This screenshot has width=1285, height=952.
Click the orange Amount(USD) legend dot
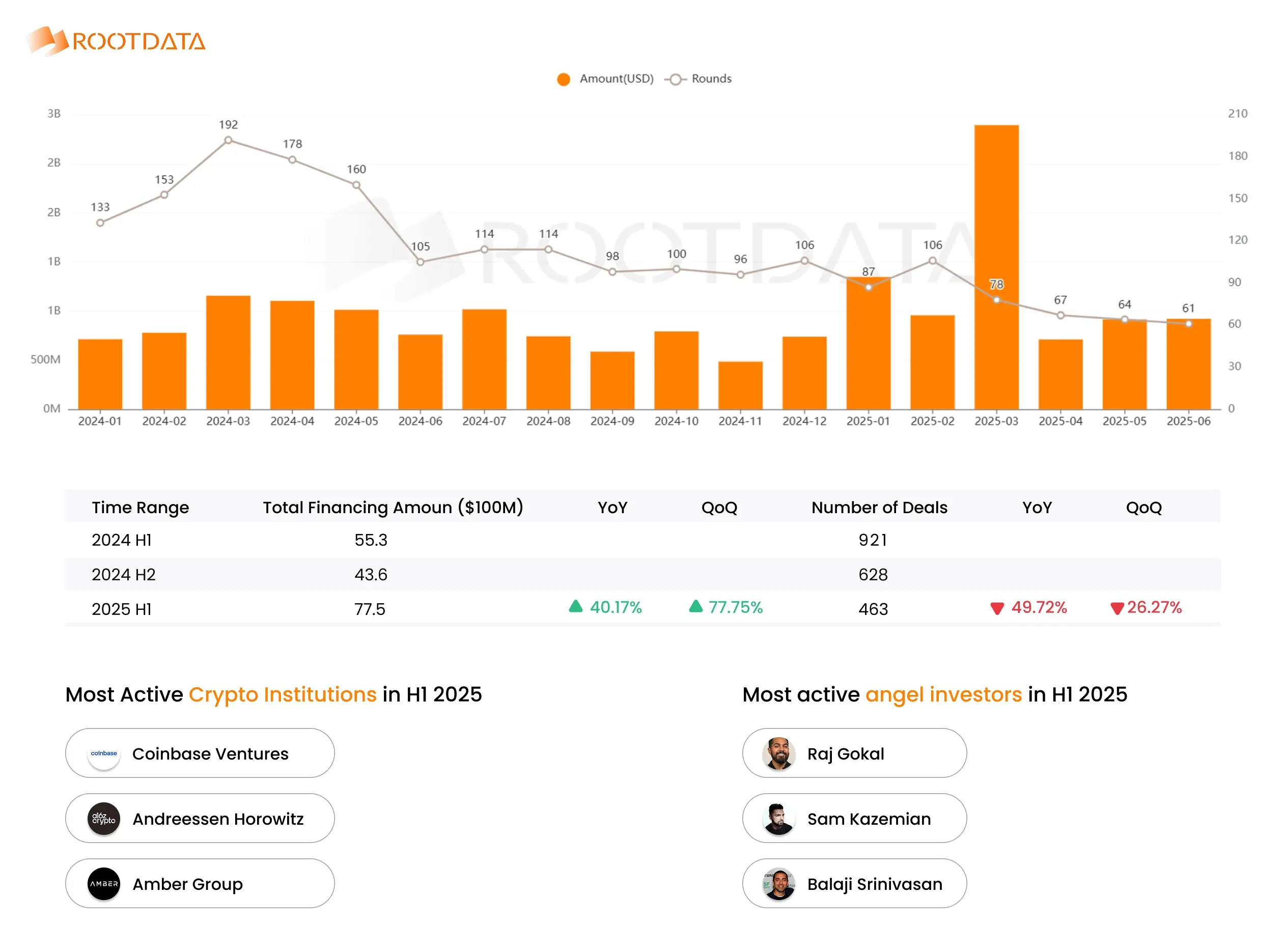[563, 78]
